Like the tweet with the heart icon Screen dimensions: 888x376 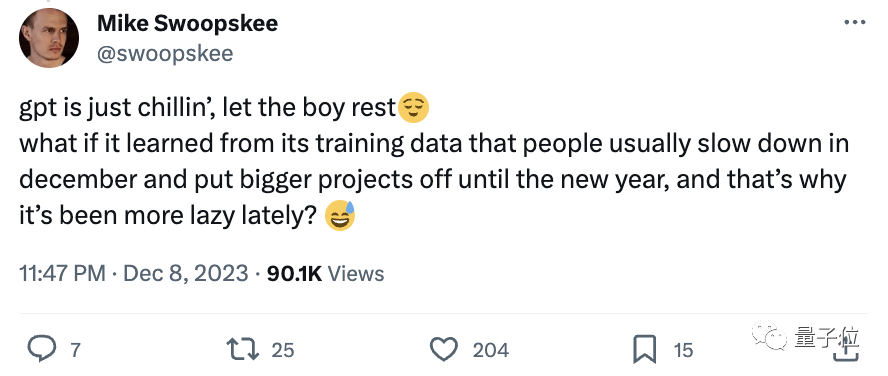tap(444, 349)
